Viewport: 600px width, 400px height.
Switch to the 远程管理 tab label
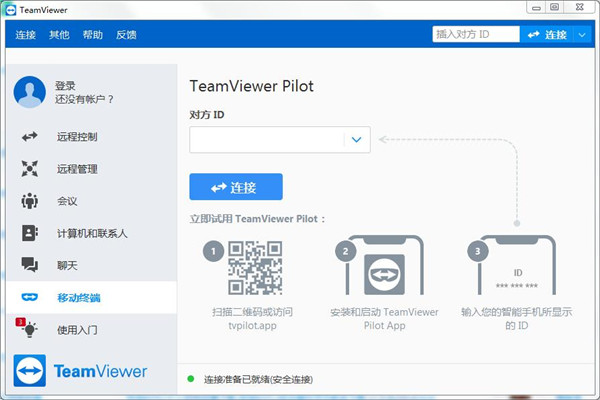[x=77, y=169]
